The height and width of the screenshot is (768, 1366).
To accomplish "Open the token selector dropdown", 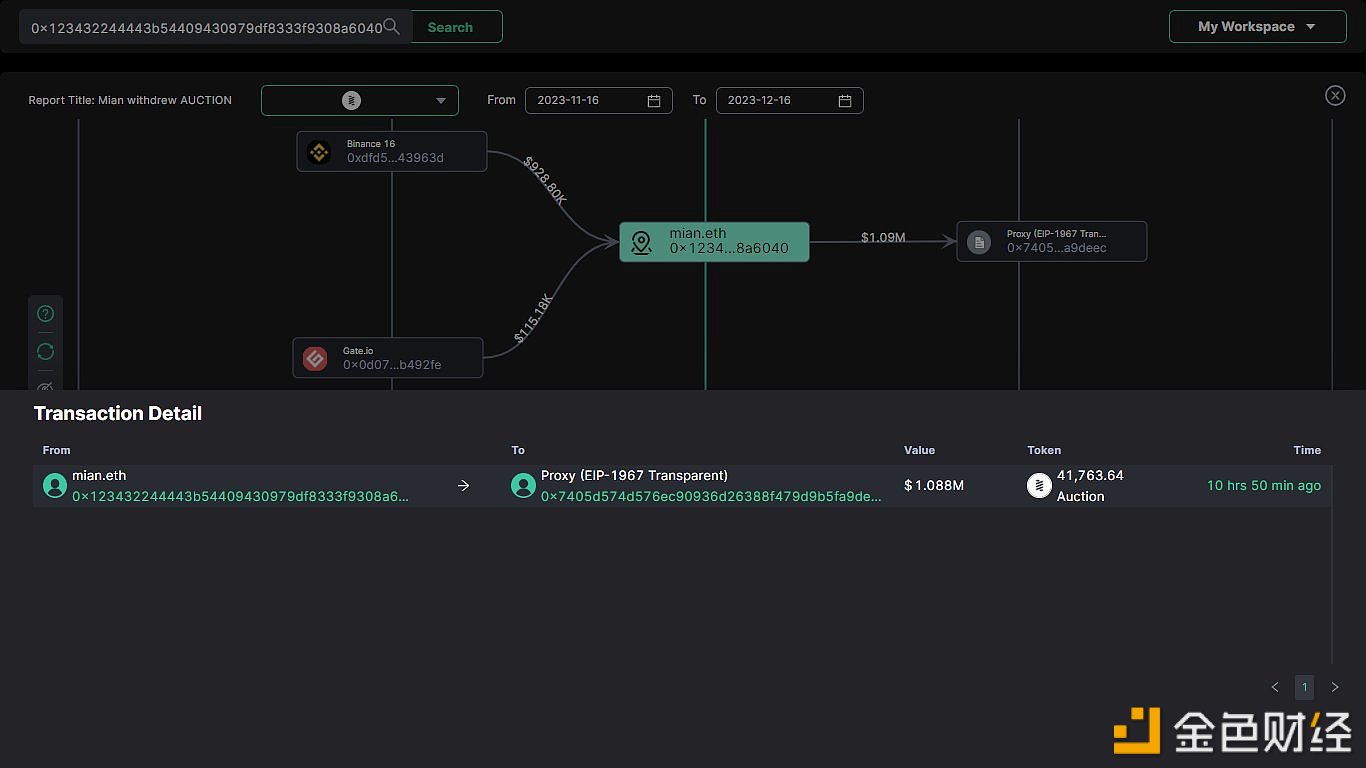I will pyautogui.click(x=360, y=100).
